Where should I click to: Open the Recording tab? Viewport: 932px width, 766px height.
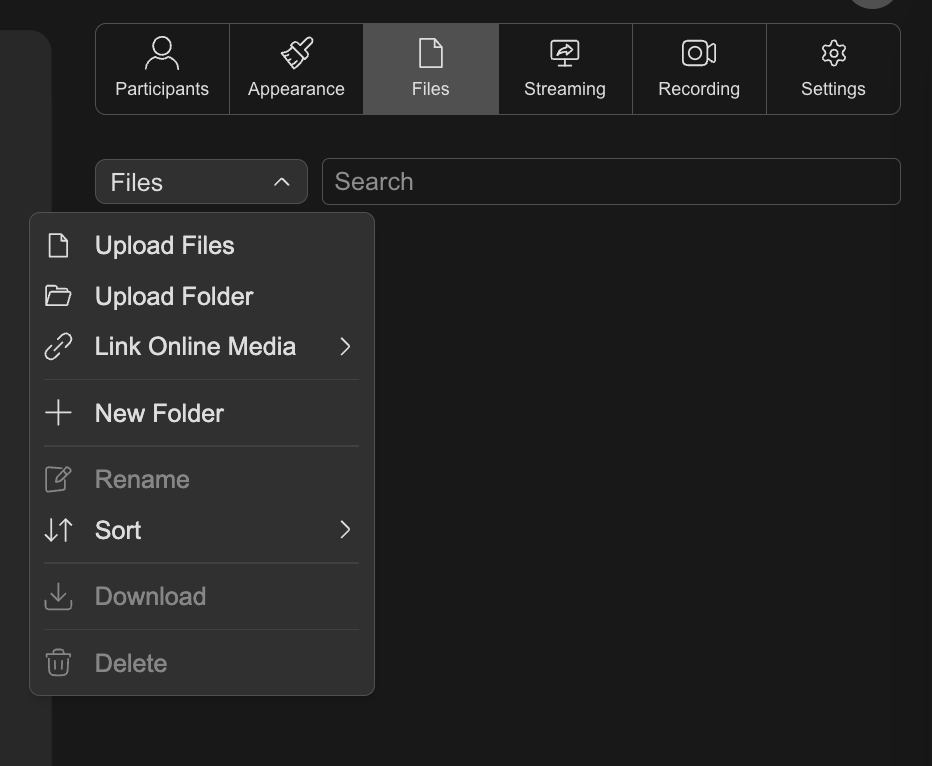pyautogui.click(x=699, y=69)
